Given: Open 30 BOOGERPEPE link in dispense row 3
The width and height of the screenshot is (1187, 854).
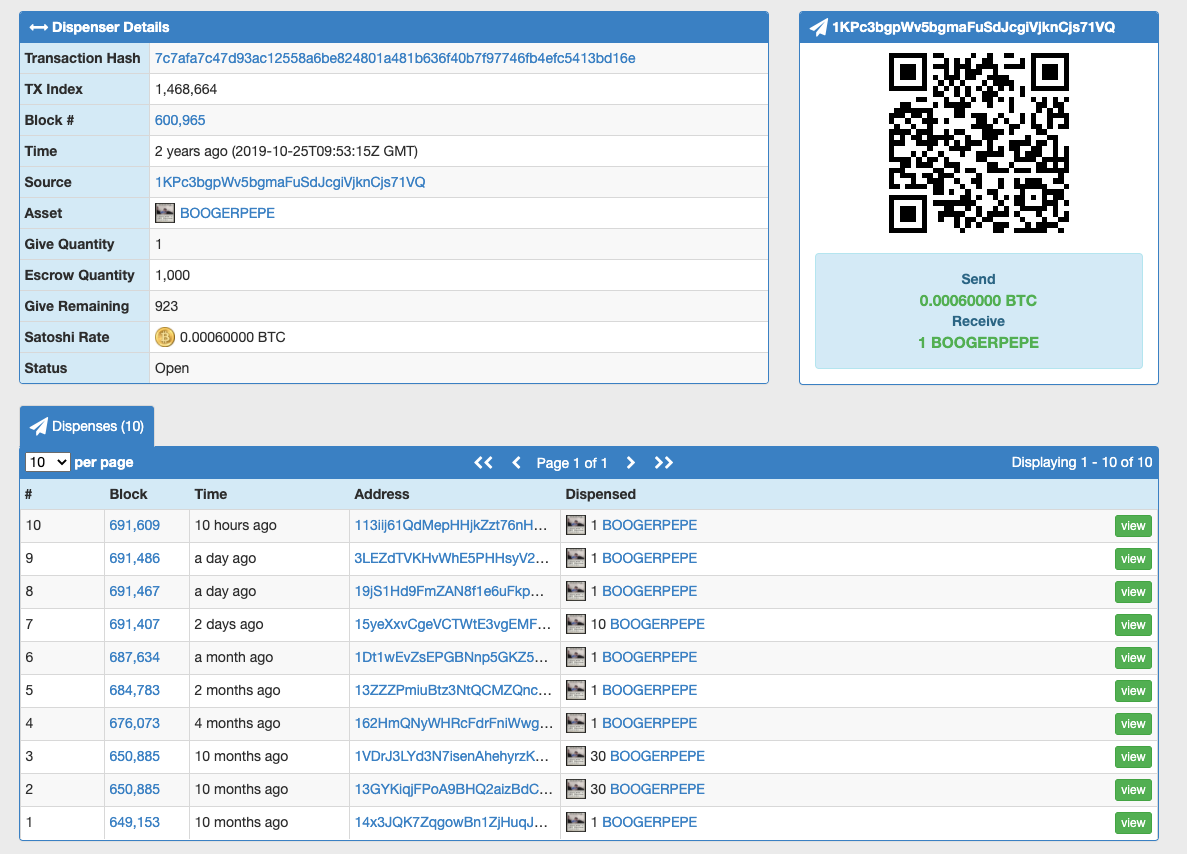Looking at the screenshot, I should 657,756.
